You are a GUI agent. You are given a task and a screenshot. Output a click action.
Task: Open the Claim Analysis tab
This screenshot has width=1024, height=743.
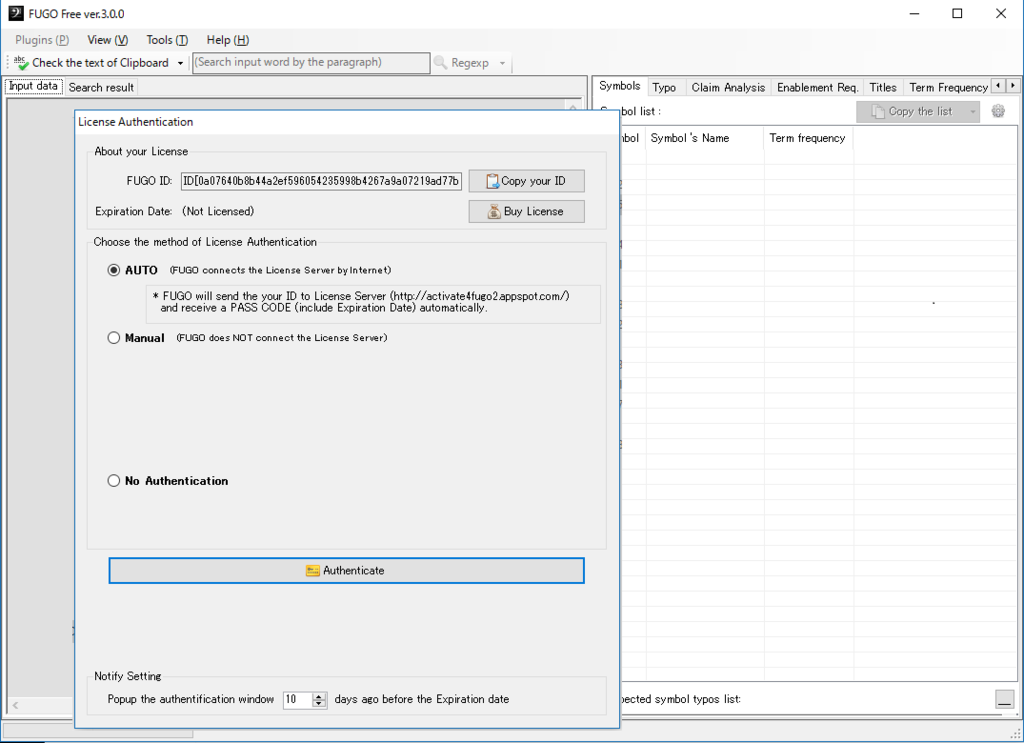click(728, 87)
